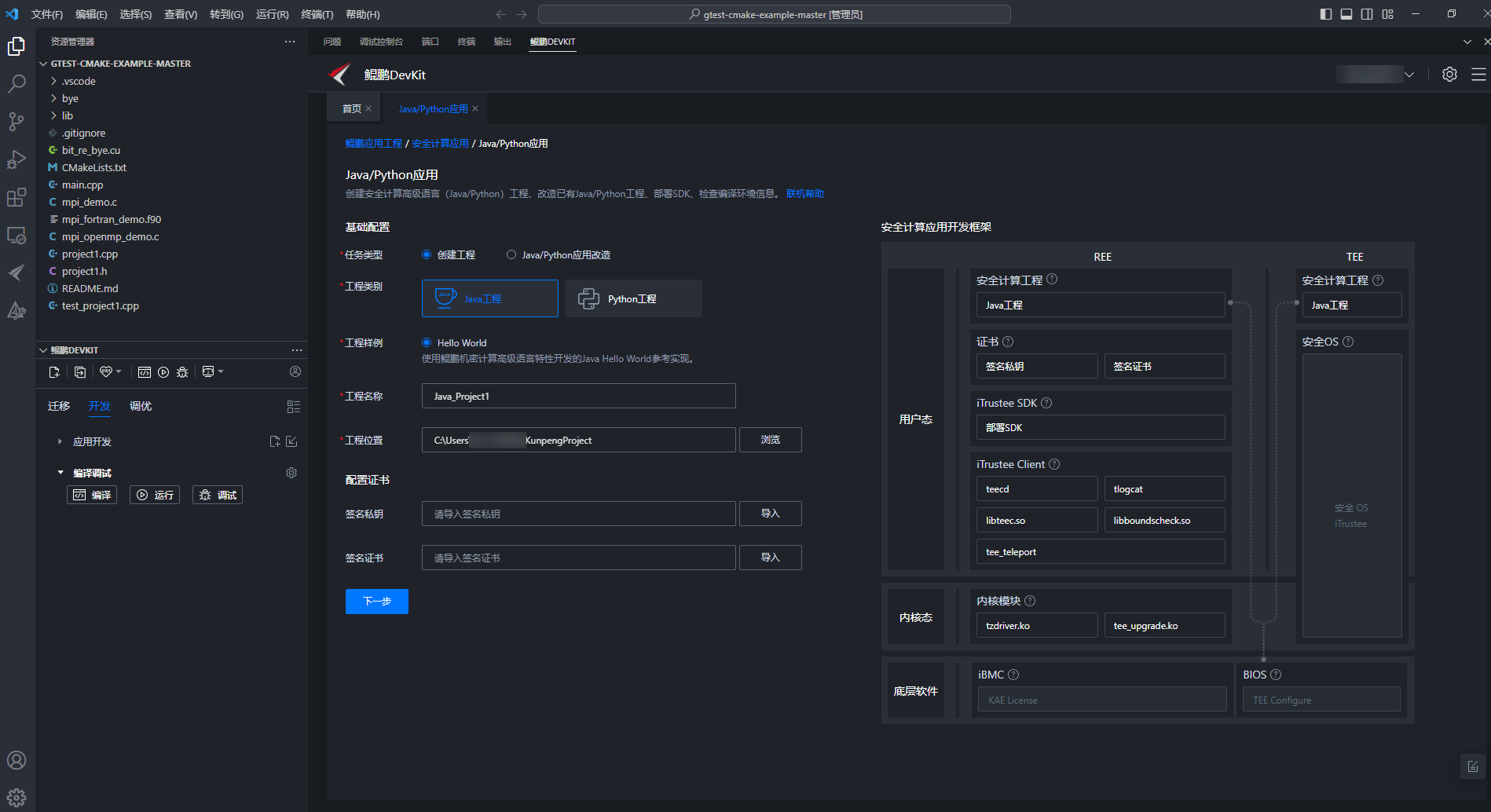Click the 联机帮助 link

[805, 194]
